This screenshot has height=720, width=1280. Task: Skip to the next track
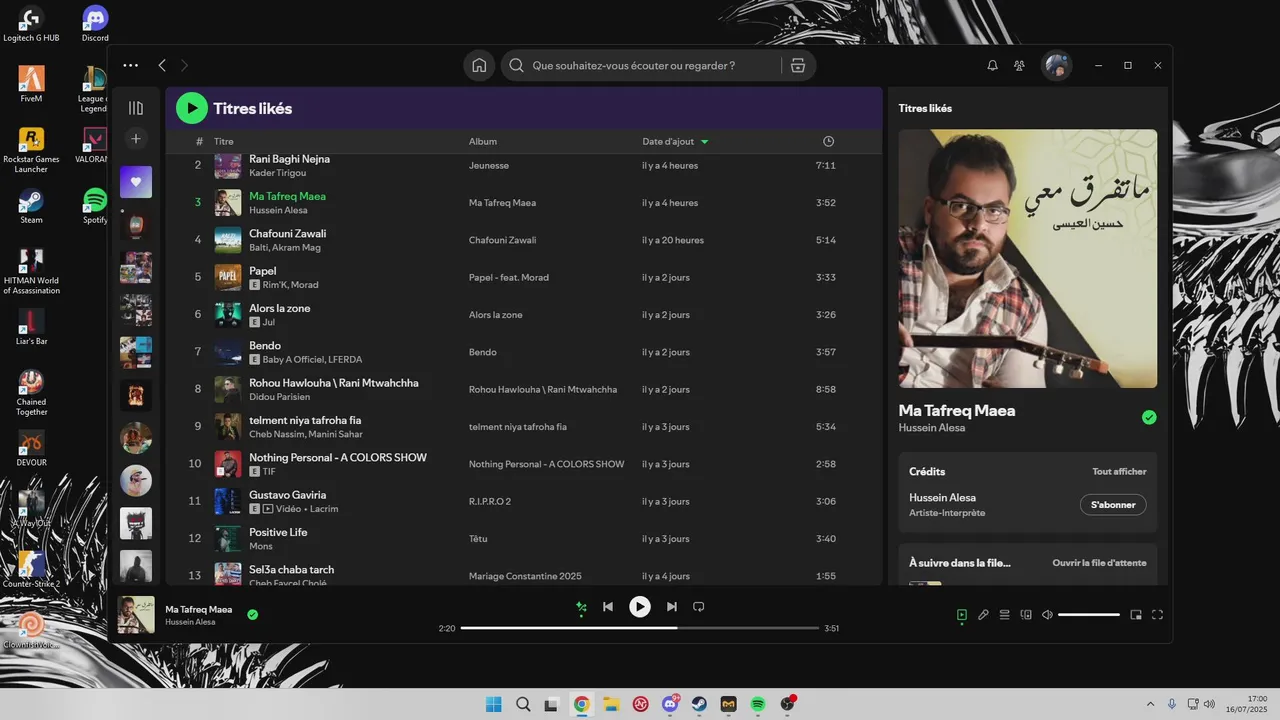coord(672,607)
